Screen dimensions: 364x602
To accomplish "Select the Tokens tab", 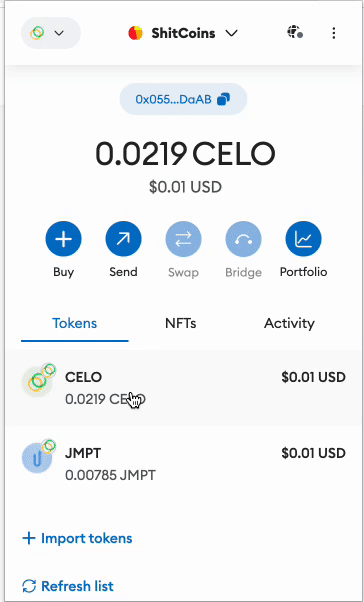I will click(74, 323).
